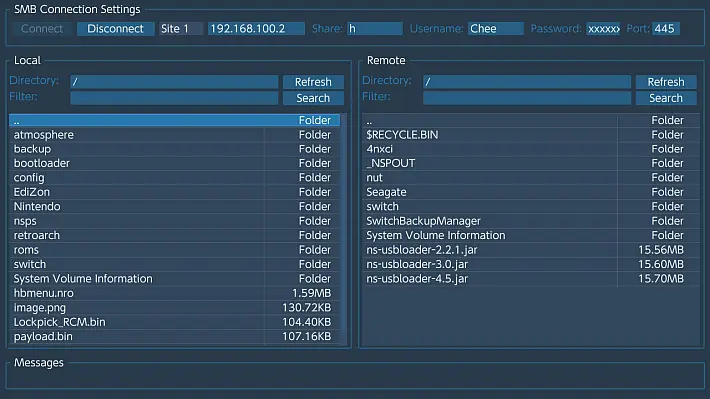Screen dimensions: 710x399
Task: Select the Lockpick_RCM.bin file
Action: point(174,322)
